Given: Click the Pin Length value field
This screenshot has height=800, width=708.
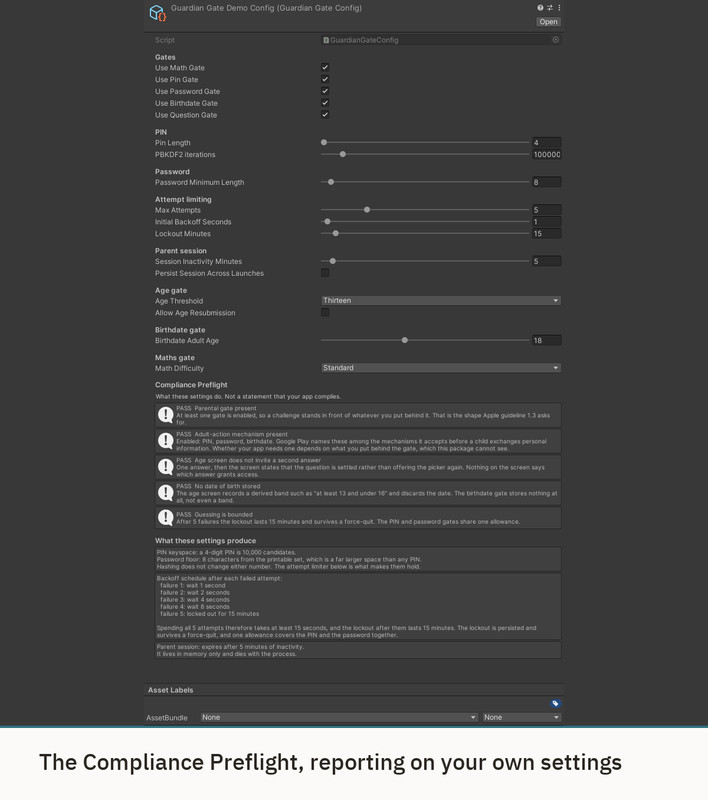Looking at the screenshot, I should [547, 143].
